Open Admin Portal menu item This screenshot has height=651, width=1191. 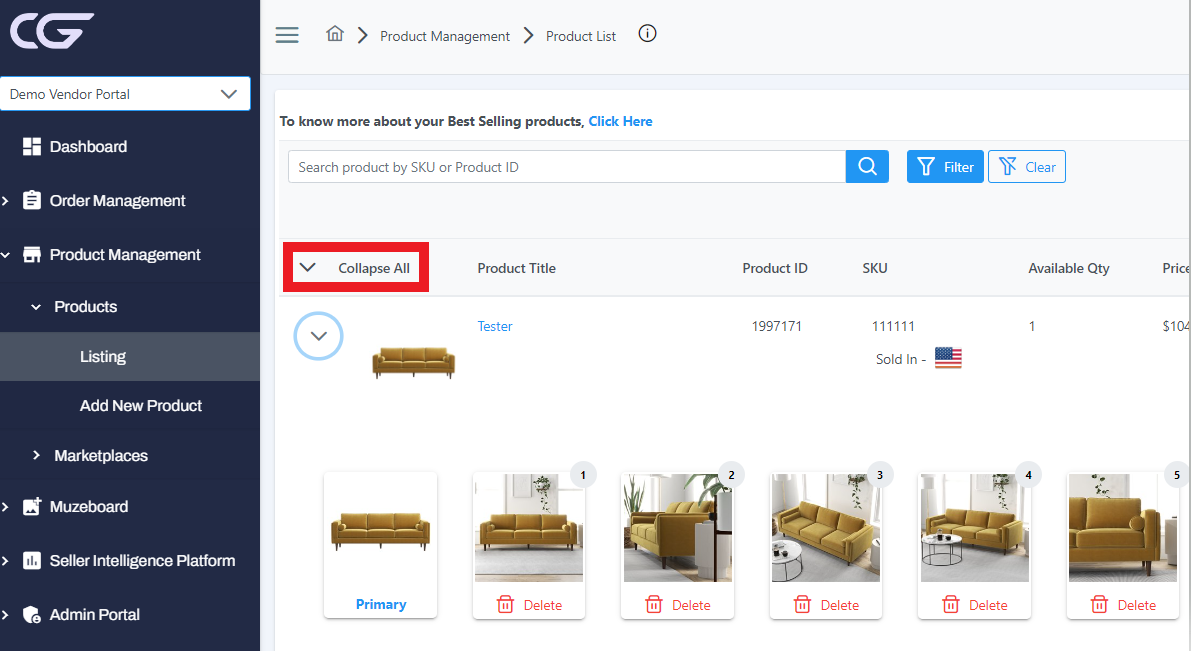pyautogui.click(x=94, y=615)
